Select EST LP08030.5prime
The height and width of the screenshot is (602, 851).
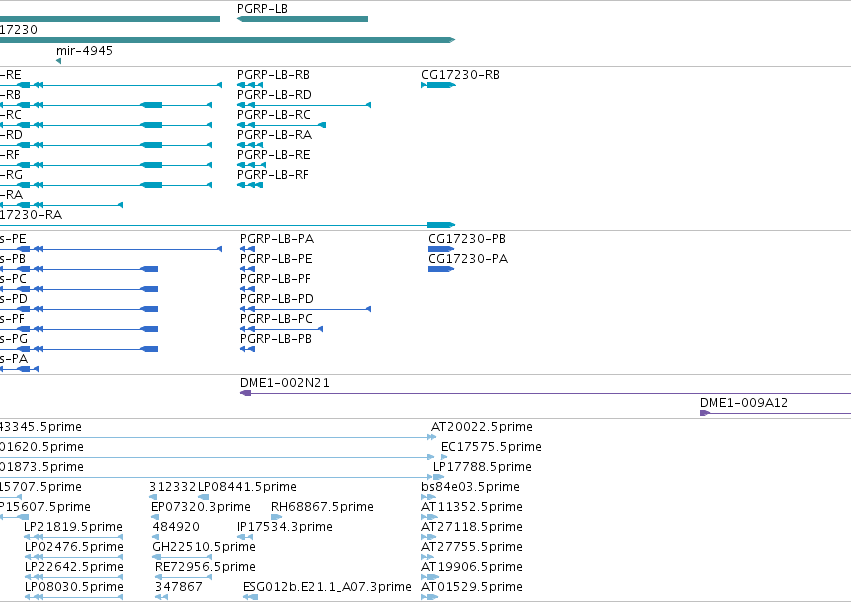tap(74, 587)
